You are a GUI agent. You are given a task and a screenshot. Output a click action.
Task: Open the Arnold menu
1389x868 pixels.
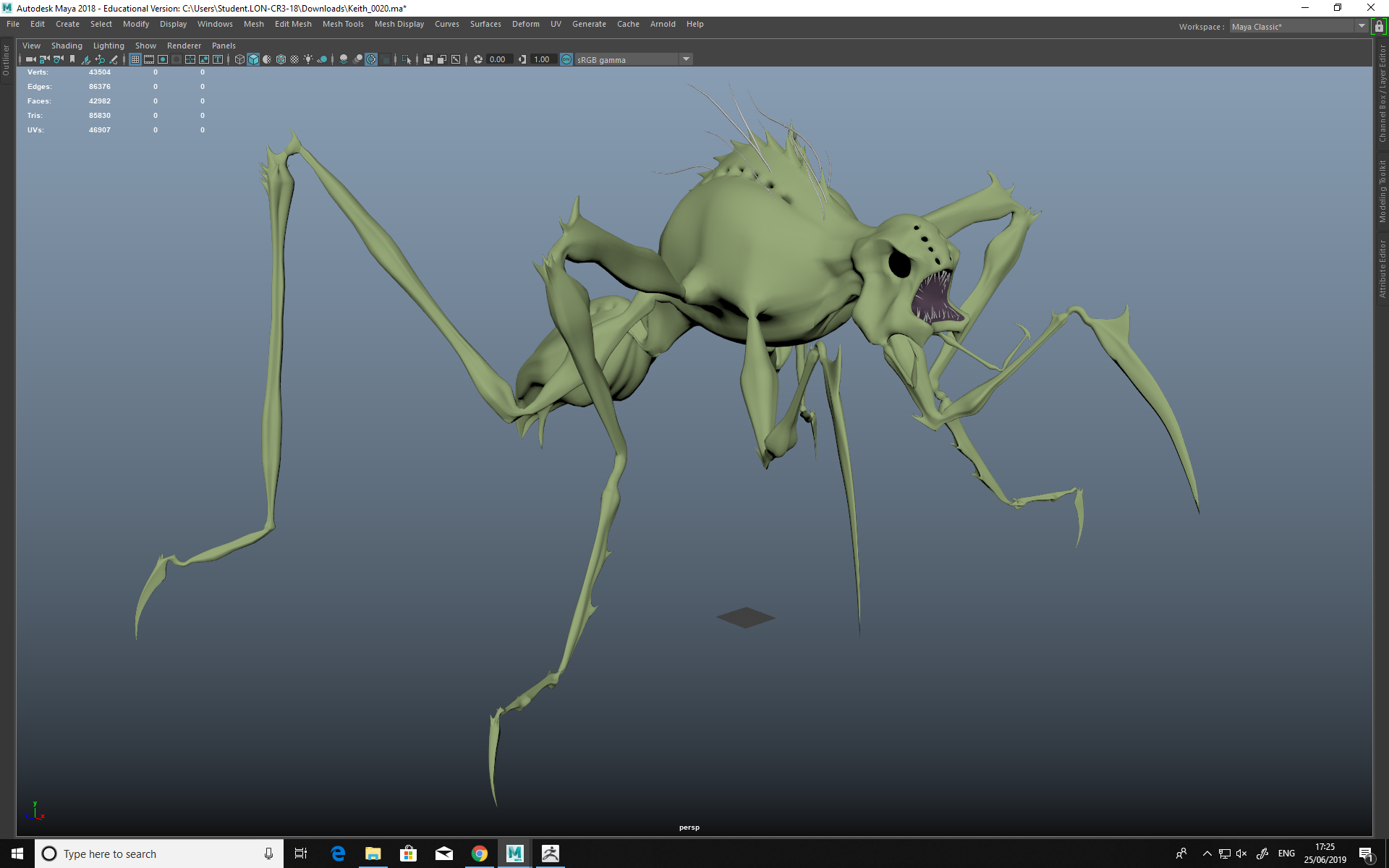(x=663, y=24)
